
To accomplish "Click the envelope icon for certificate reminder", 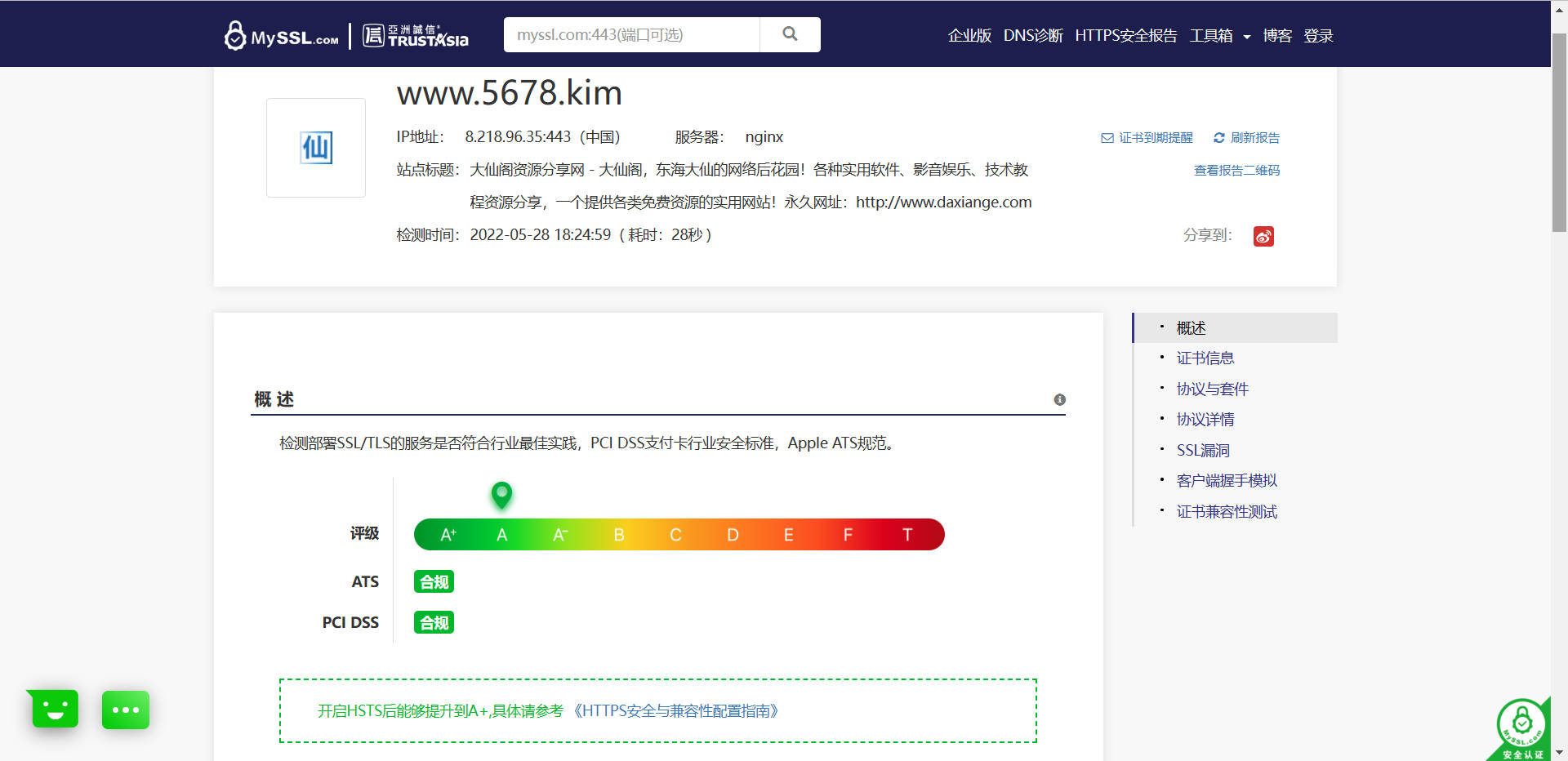I will pyautogui.click(x=1107, y=138).
